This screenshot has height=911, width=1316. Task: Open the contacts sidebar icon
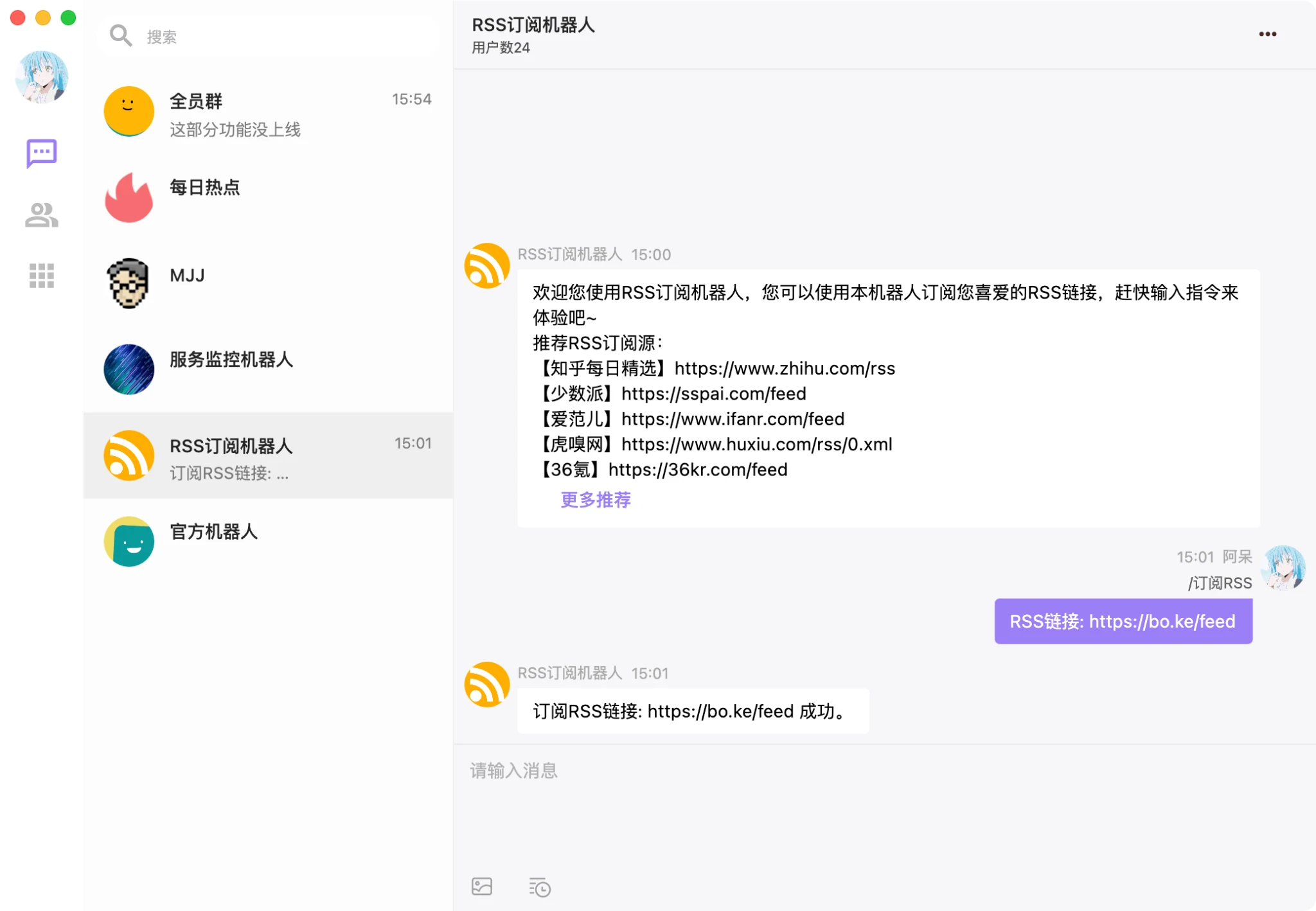(42, 215)
